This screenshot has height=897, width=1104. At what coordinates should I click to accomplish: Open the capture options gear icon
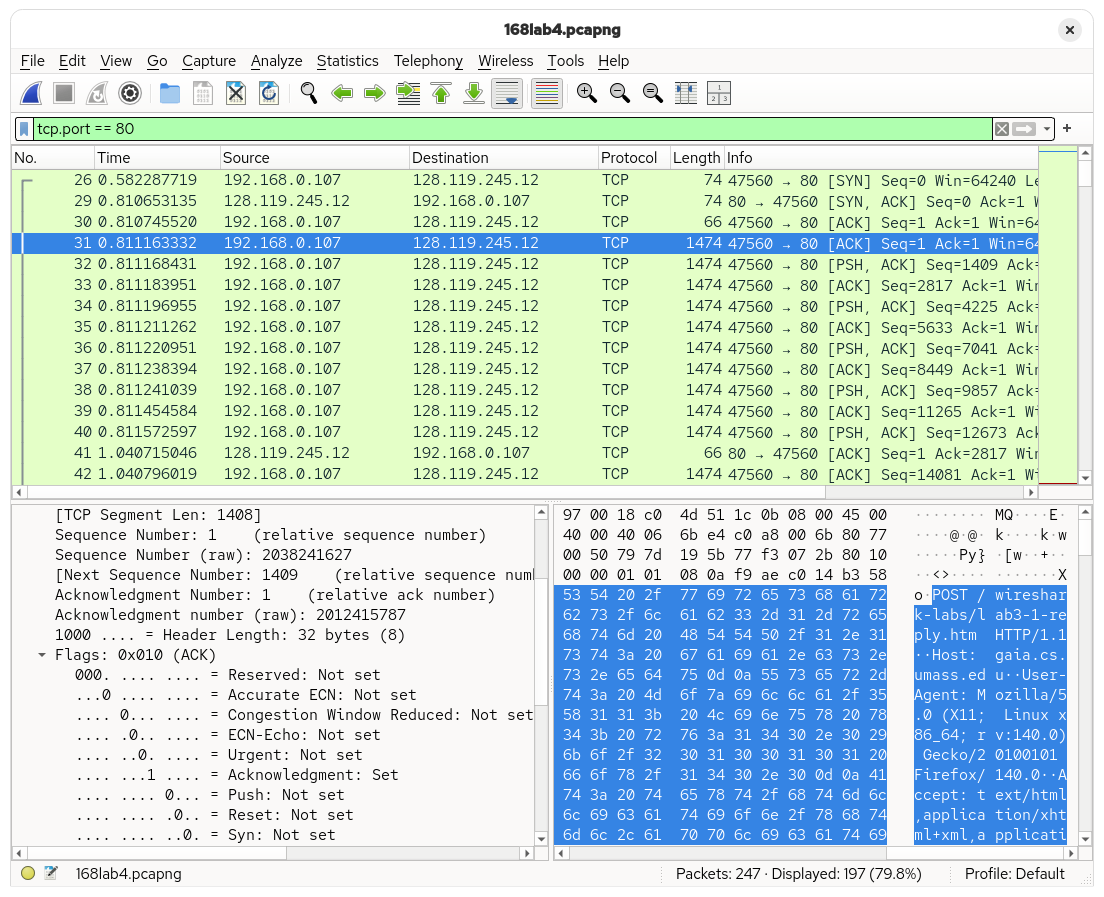point(129,94)
